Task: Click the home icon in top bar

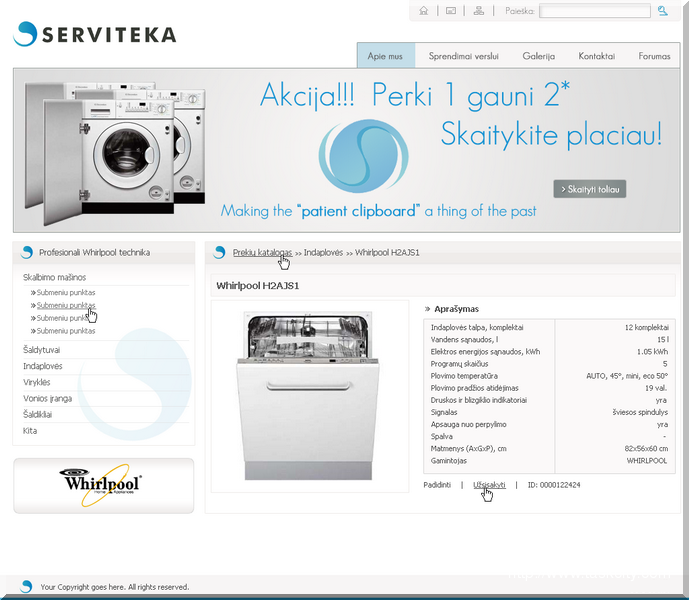Action: coord(424,11)
